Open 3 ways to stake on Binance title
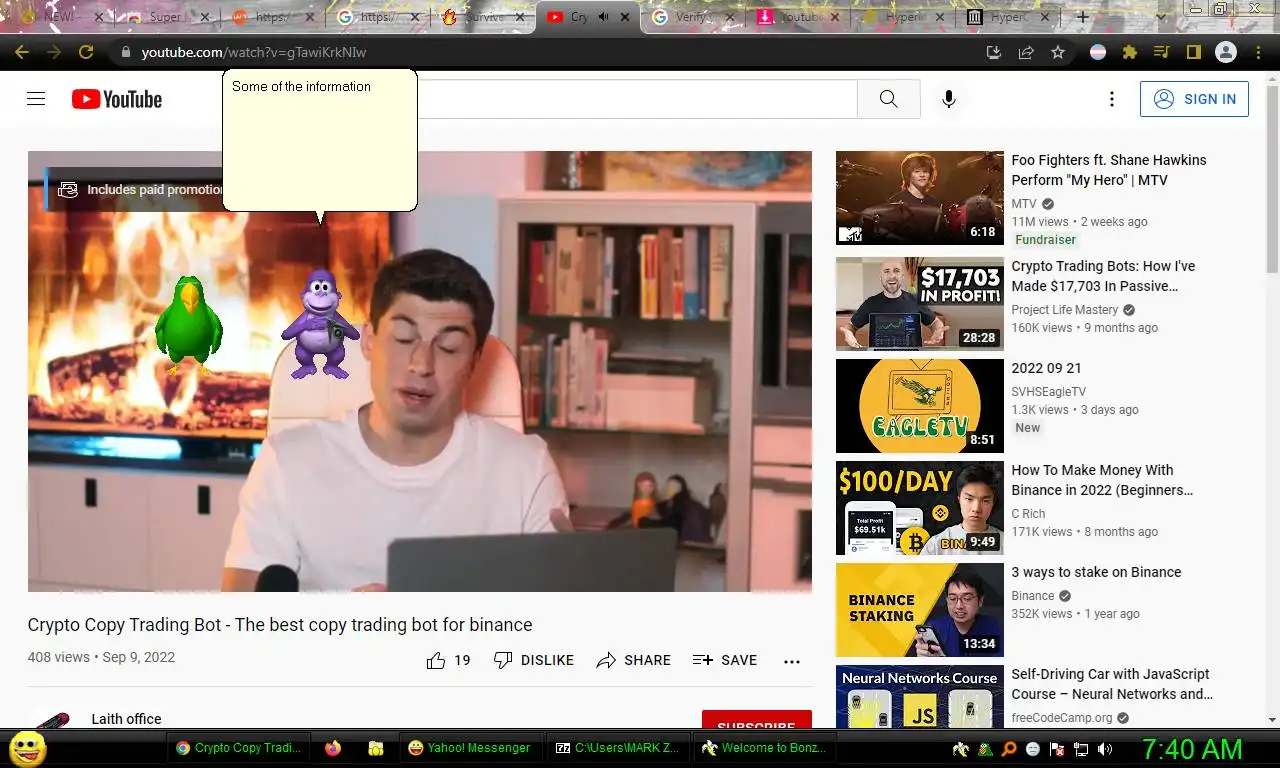 click(1096, 572)
